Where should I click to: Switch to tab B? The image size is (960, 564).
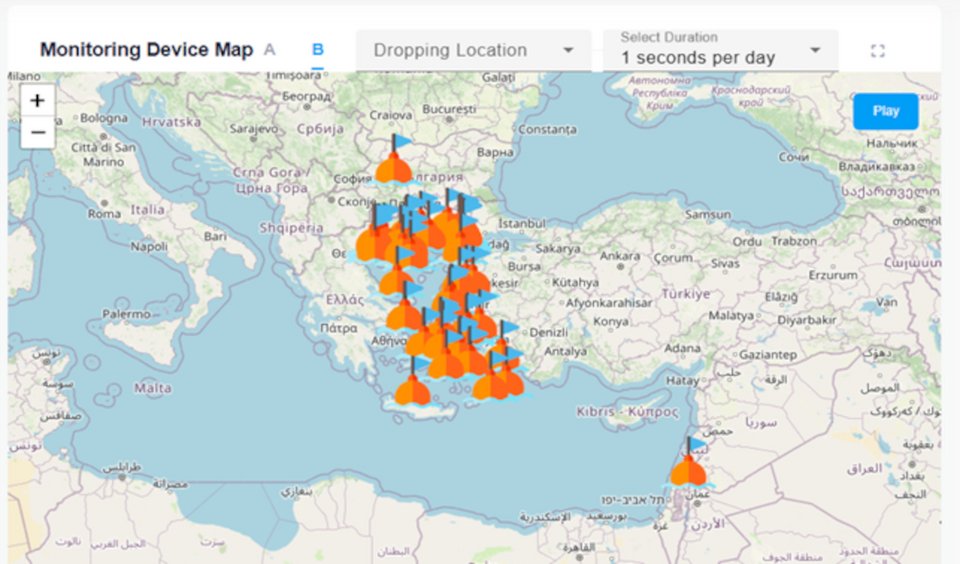[318, 50]
